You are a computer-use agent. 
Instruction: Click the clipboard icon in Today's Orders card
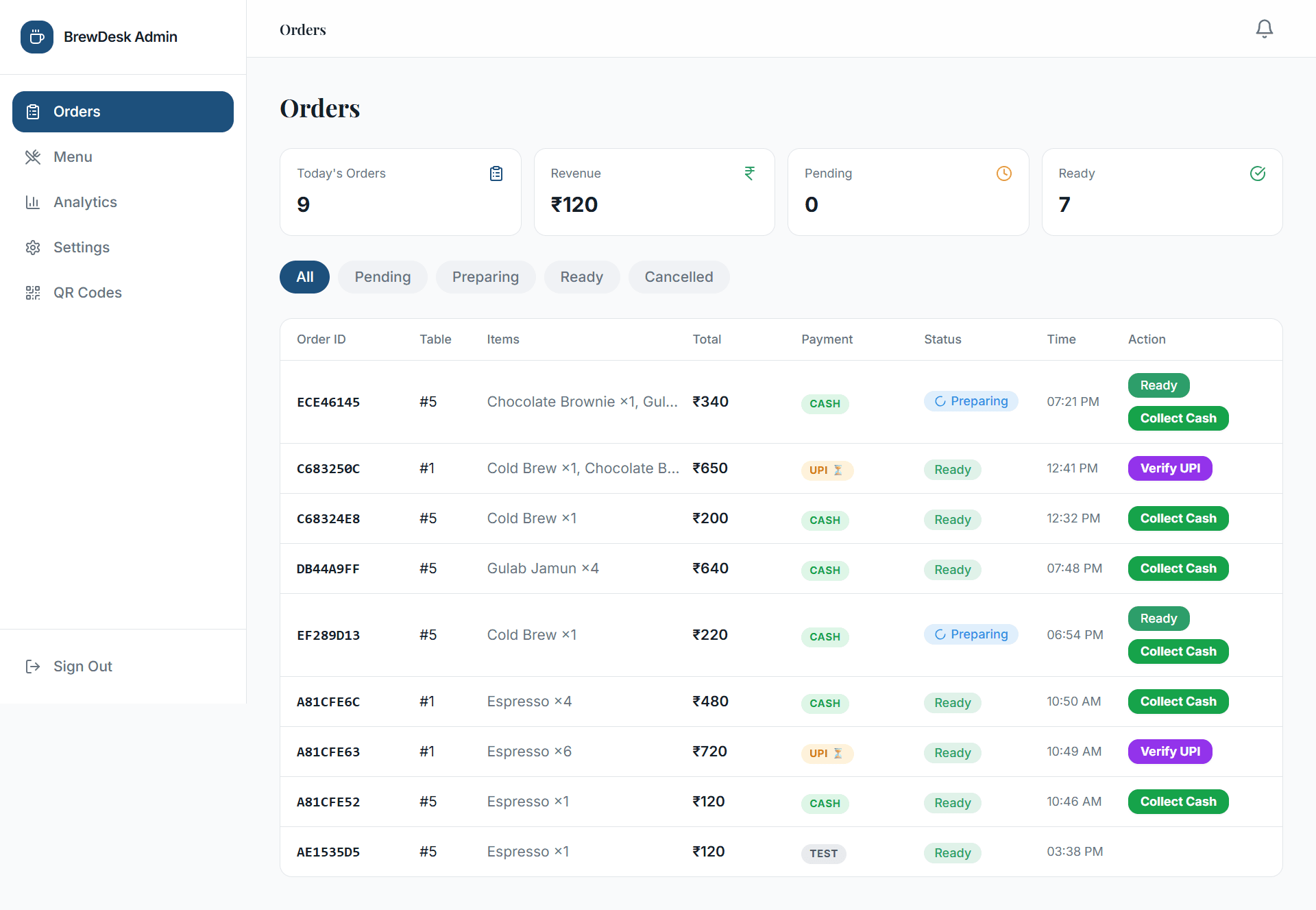click(x=496, y=173)
